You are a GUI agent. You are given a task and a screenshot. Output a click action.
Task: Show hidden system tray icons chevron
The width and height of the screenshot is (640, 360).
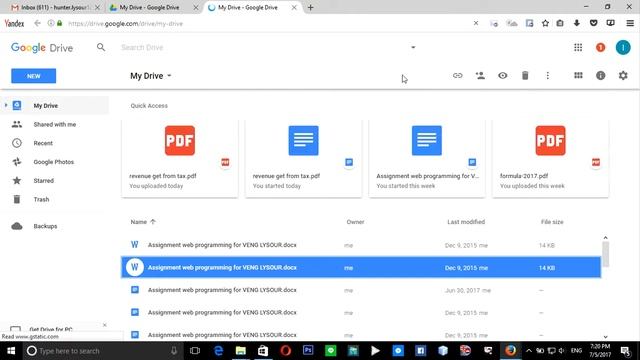click(529, 351)
